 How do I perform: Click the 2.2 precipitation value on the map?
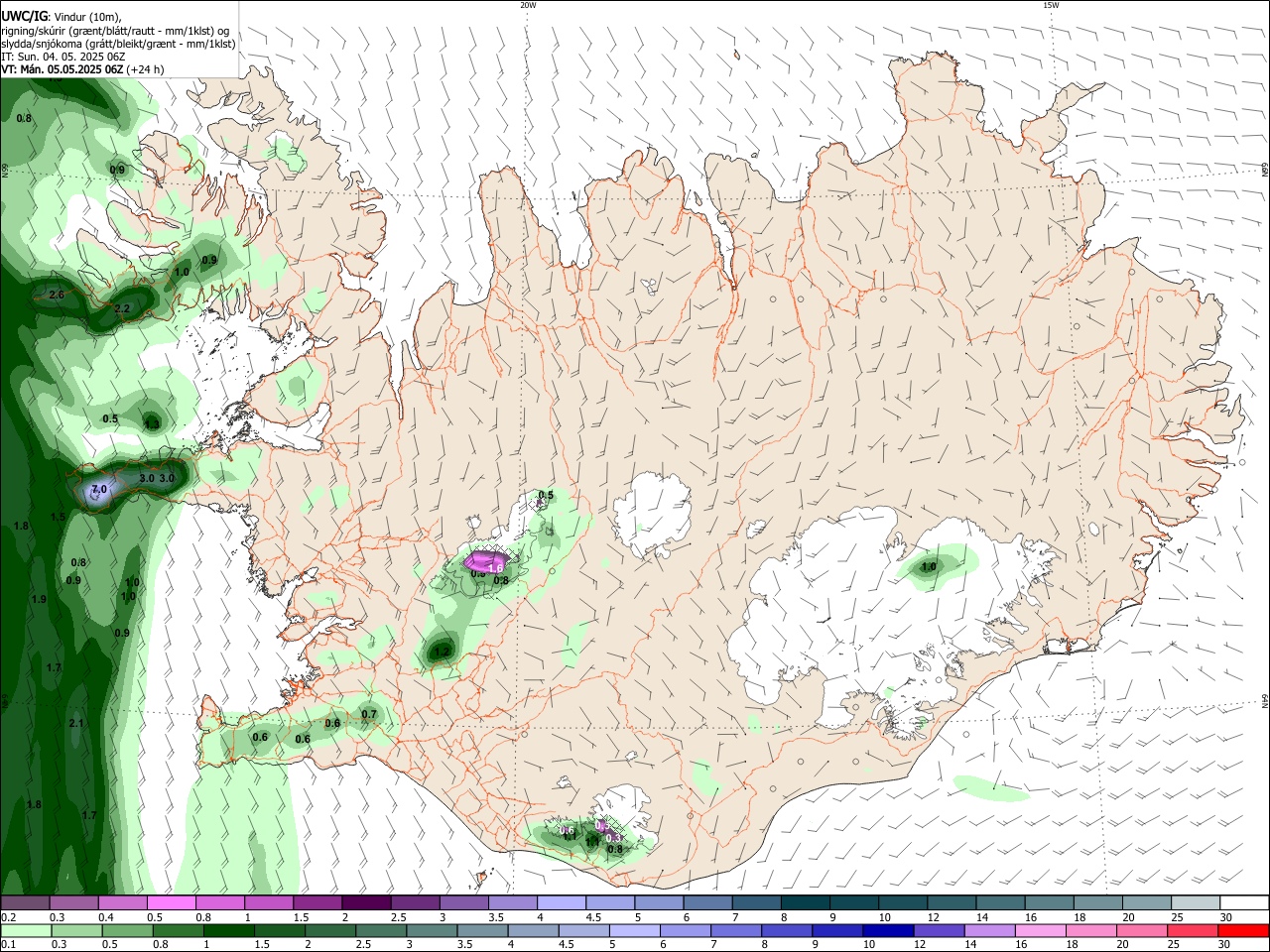122,308
